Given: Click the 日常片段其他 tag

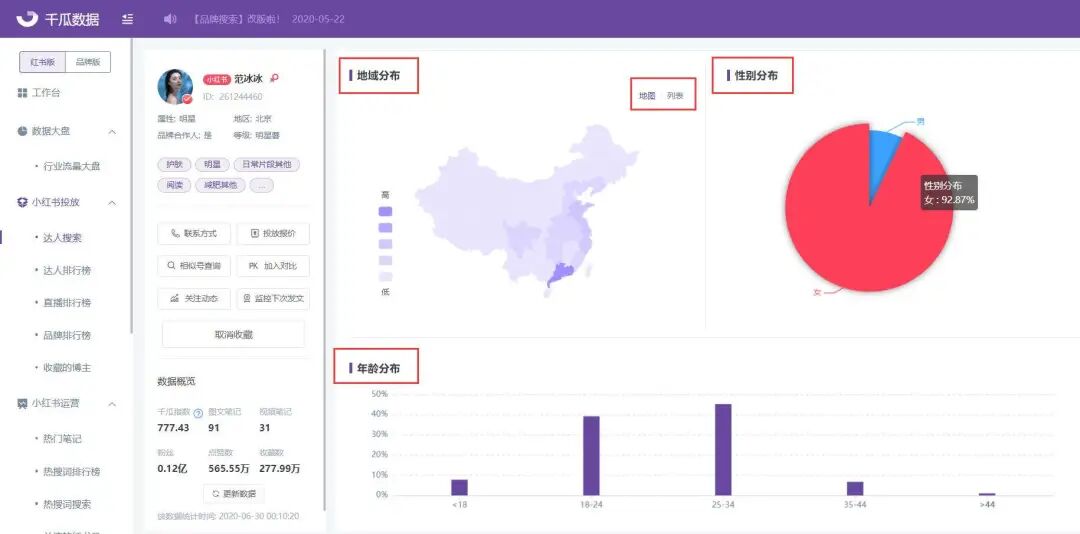Looking at the screenshot, I should (267, 165).
